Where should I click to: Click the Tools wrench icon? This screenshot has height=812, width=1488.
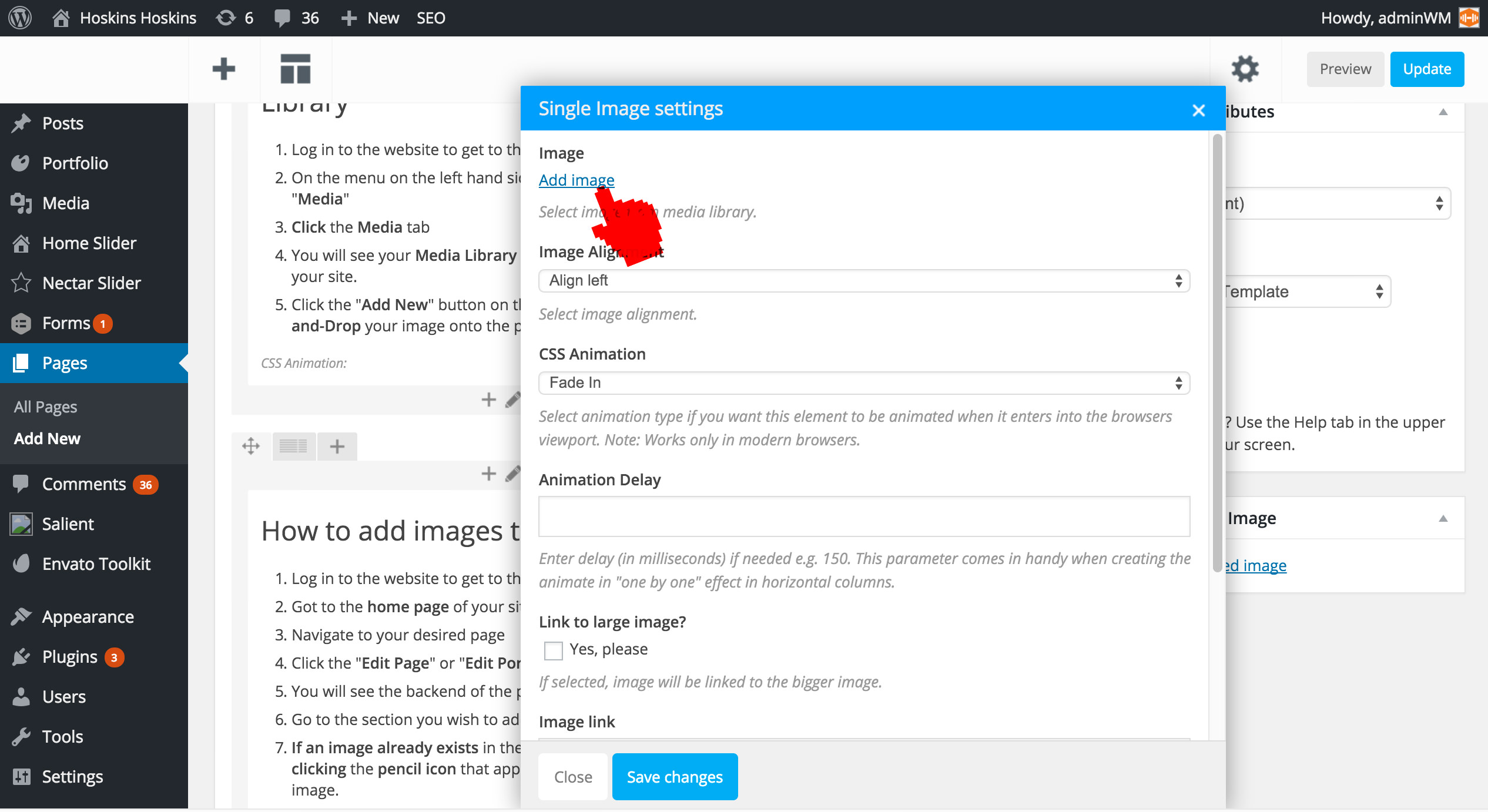tap(21, 737)
